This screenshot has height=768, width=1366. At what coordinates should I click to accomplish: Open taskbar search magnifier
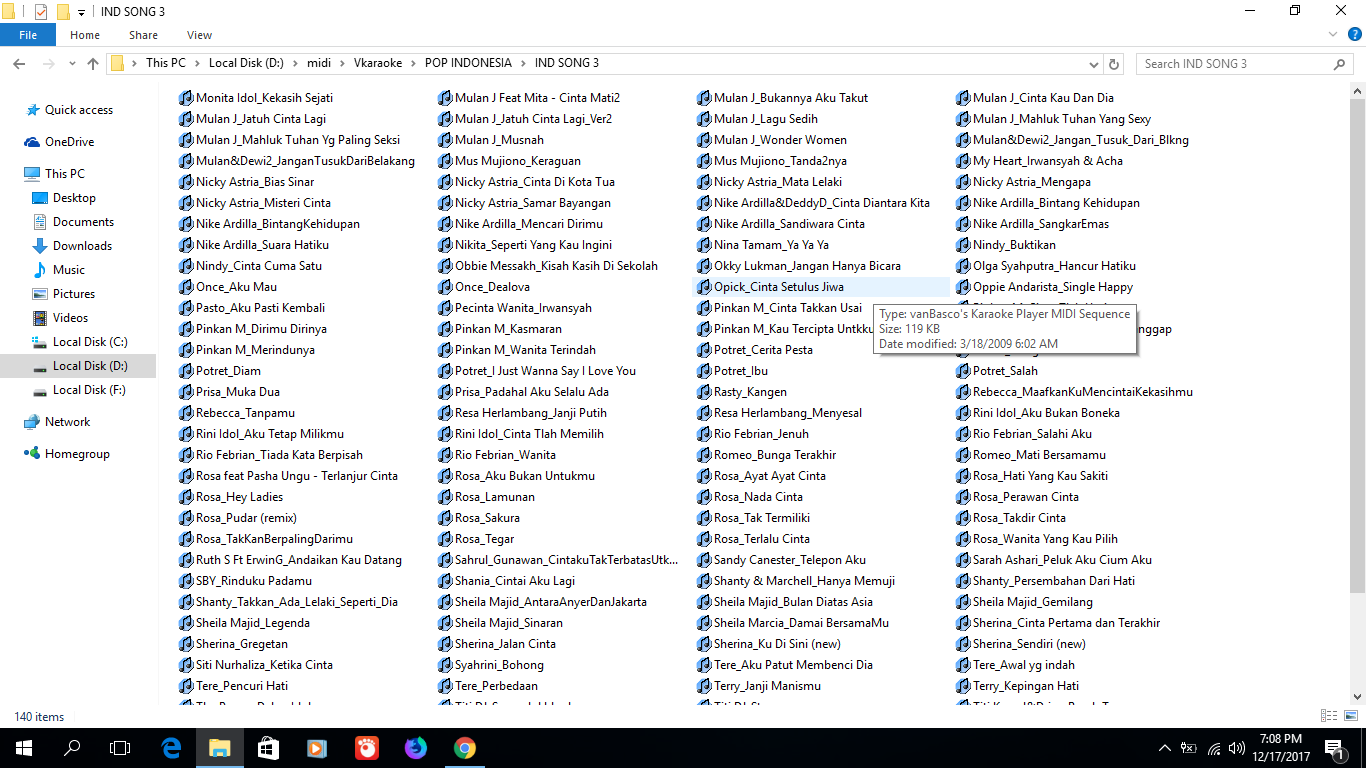72,747
